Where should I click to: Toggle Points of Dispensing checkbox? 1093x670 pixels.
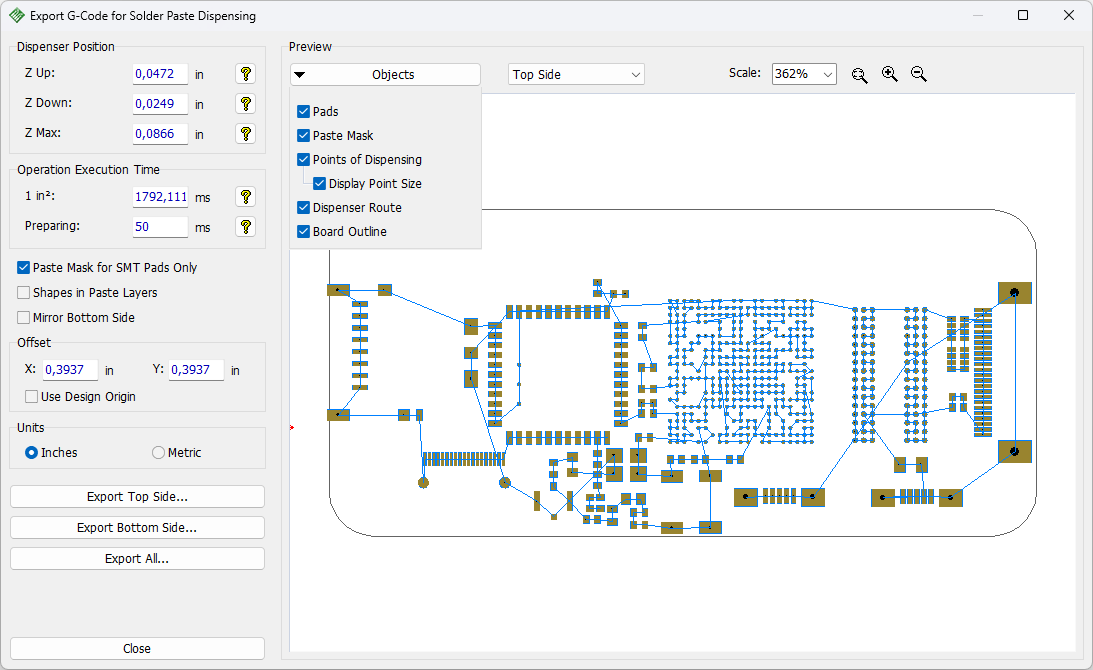click(303, 160)
